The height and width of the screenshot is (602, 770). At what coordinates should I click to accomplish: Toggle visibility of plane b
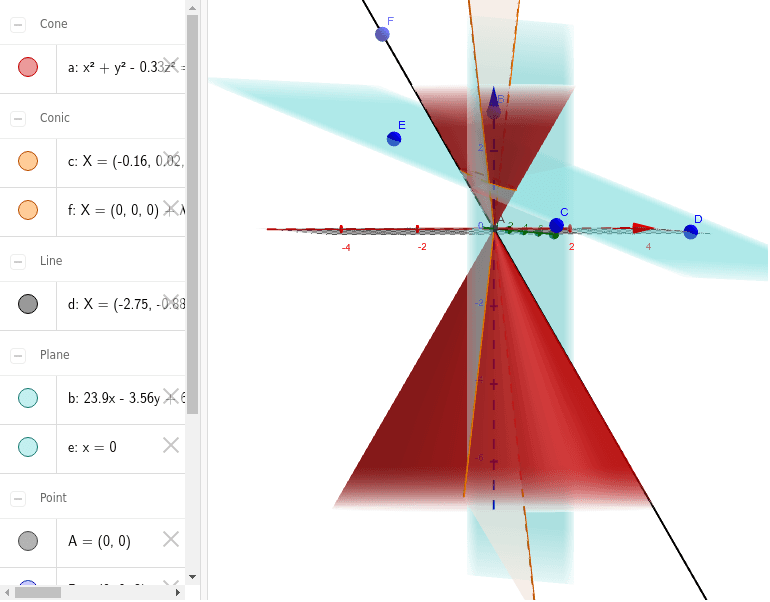(x=28, y=398)
